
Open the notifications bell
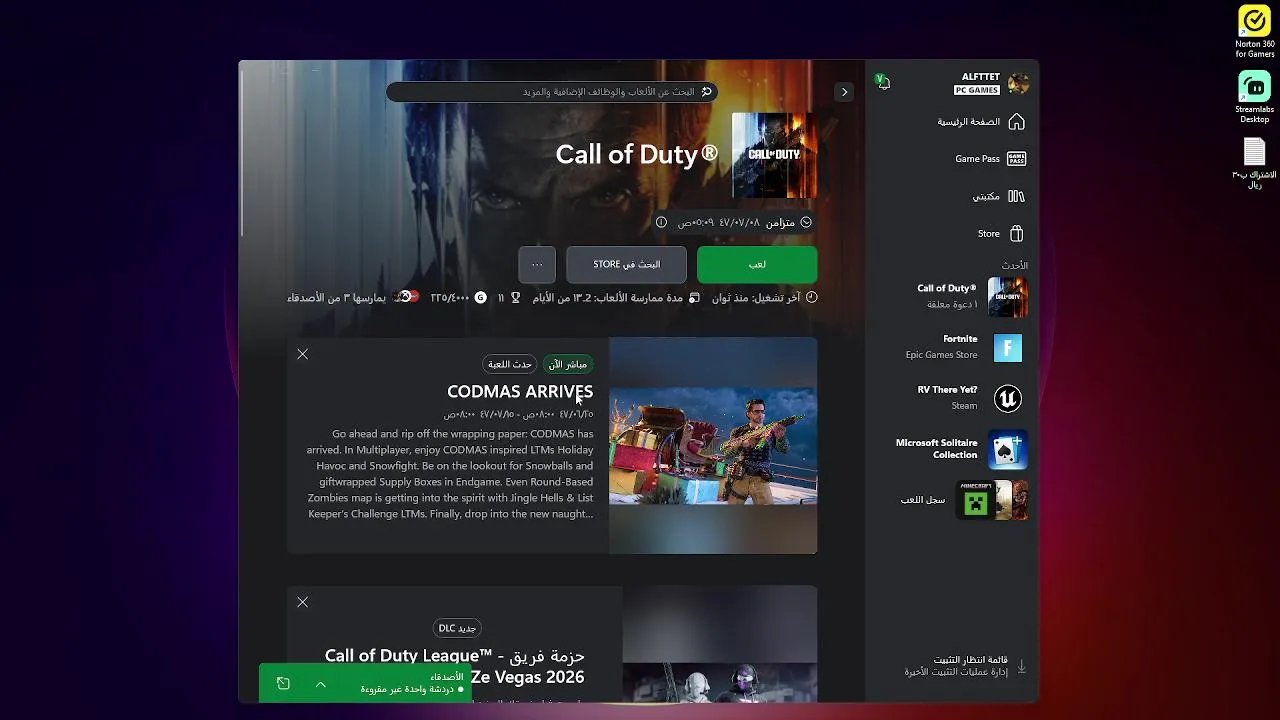pos(882,81)
